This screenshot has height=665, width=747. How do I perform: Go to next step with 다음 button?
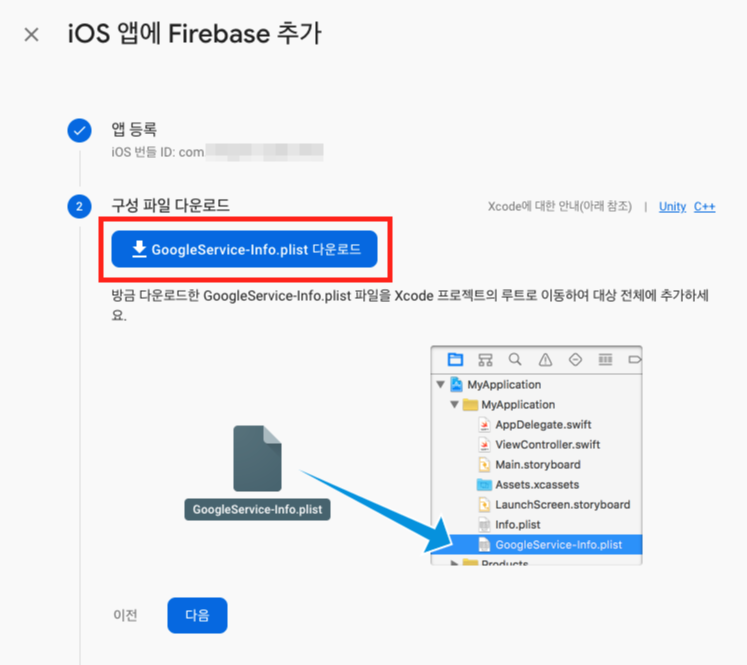pyautogui.click(x=197, y=615)
